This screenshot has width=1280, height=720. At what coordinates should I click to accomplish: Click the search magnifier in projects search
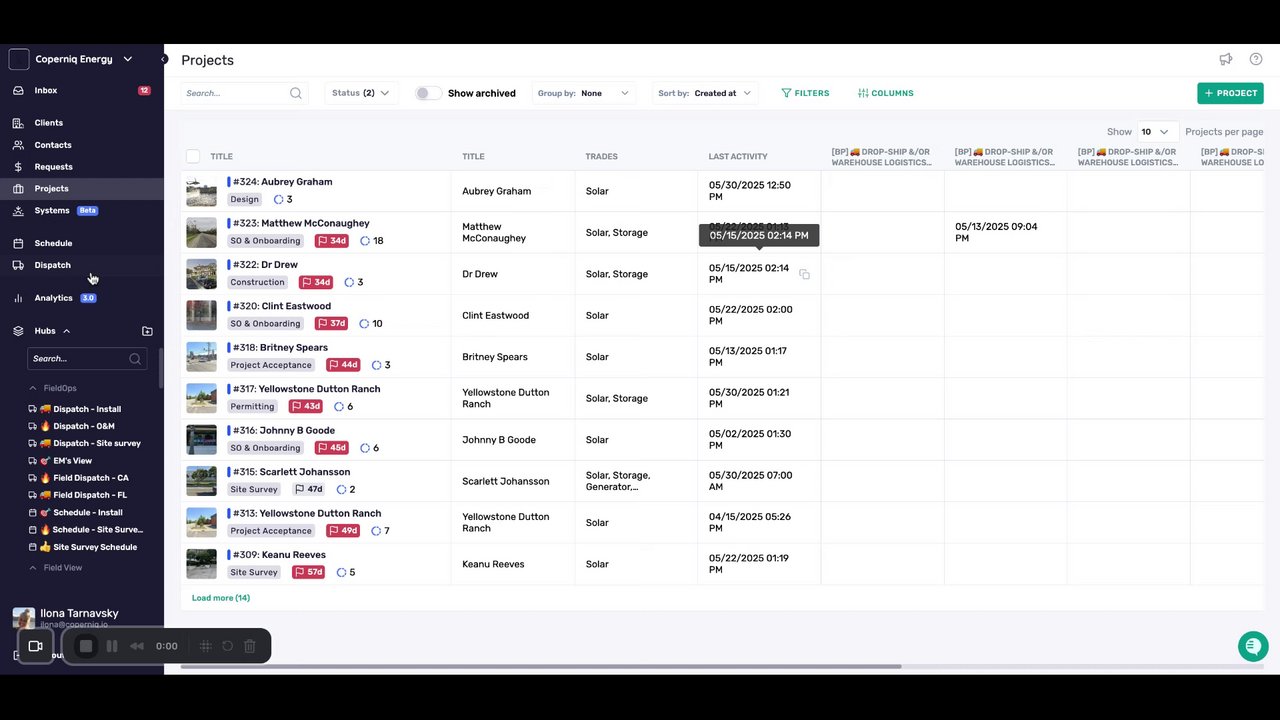click(x=296, y=93)
